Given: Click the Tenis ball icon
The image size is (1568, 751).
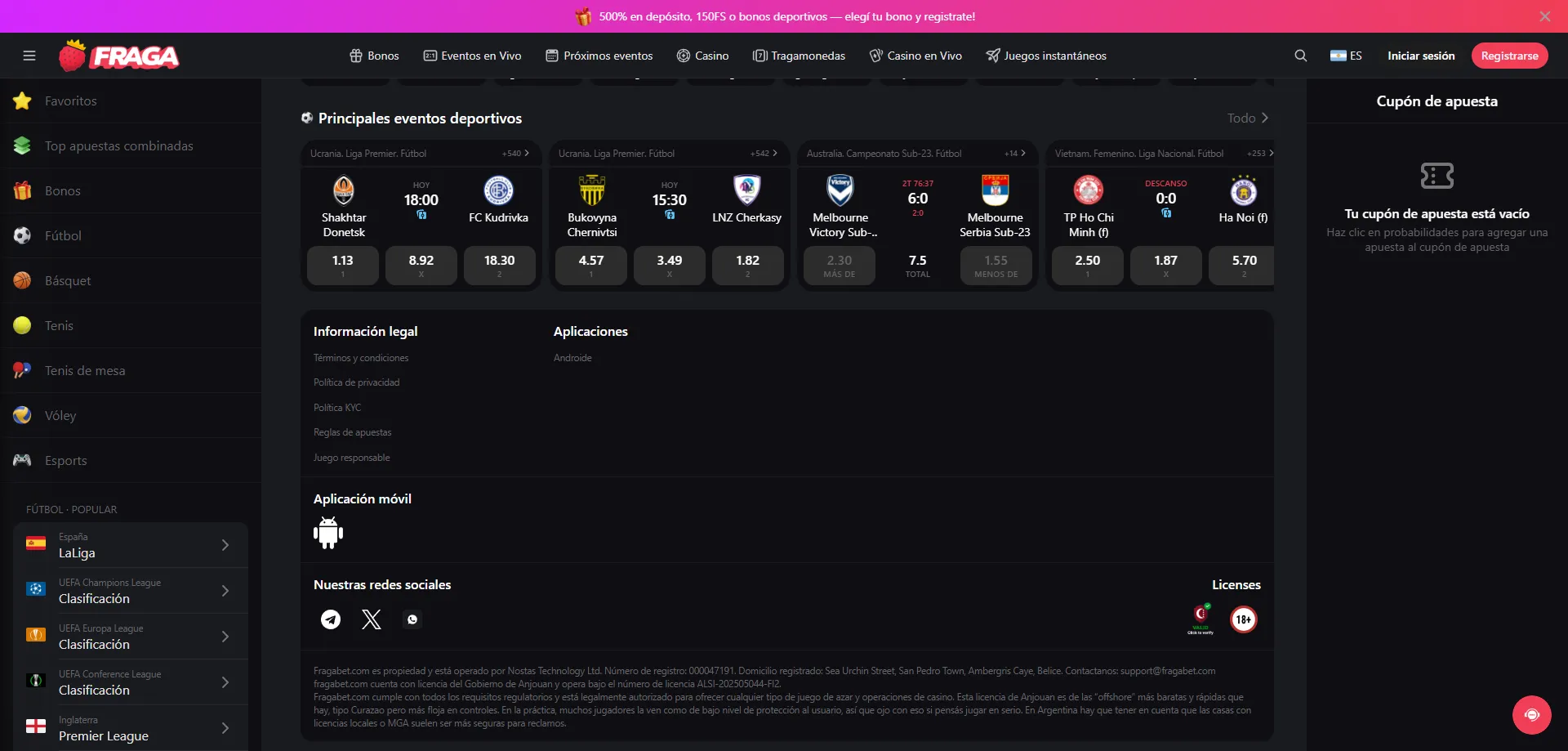Looking at the screenshot, I should pos(22,325).
